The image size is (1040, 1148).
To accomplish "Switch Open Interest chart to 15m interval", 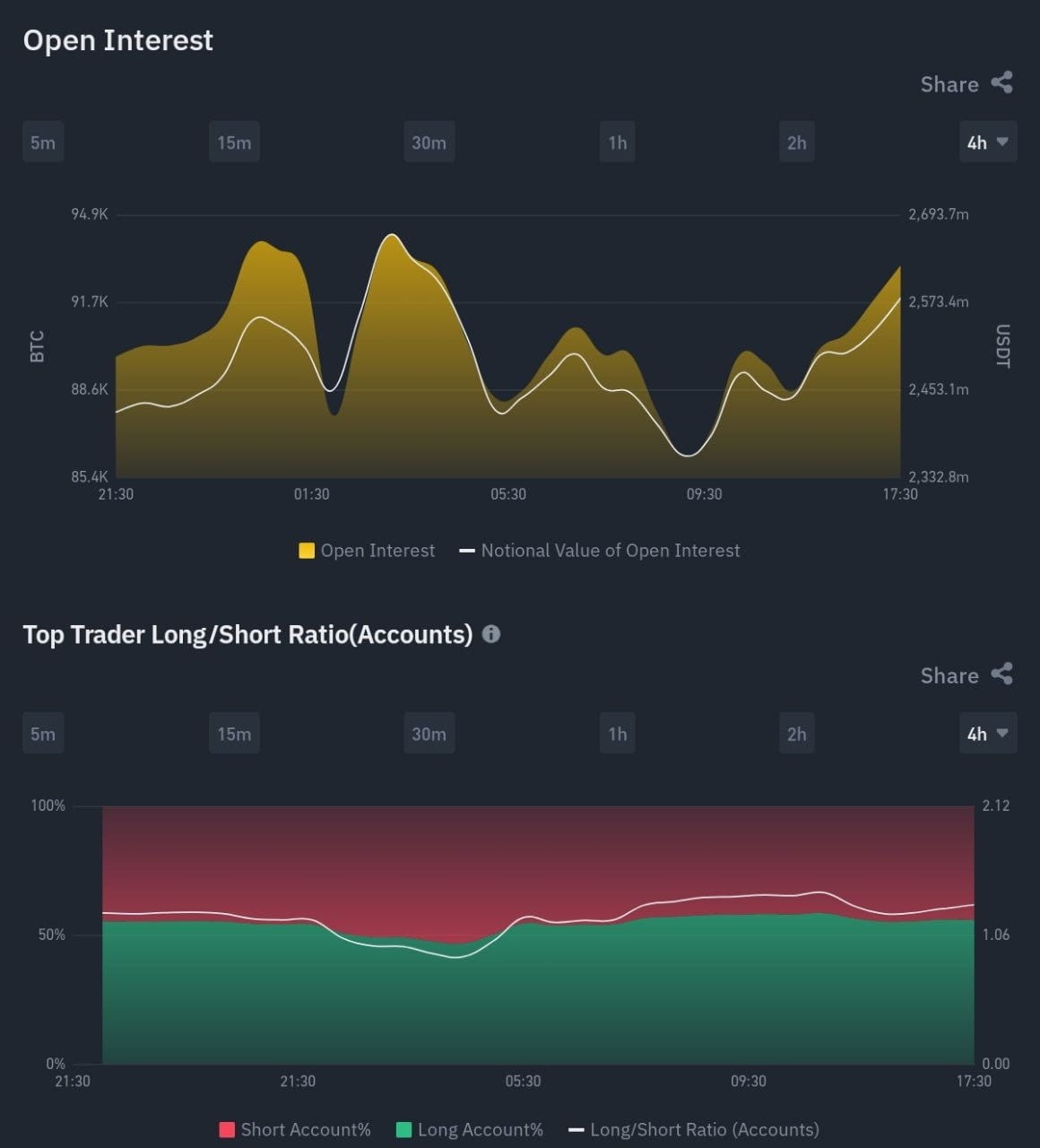I will (x=233, y=142).
